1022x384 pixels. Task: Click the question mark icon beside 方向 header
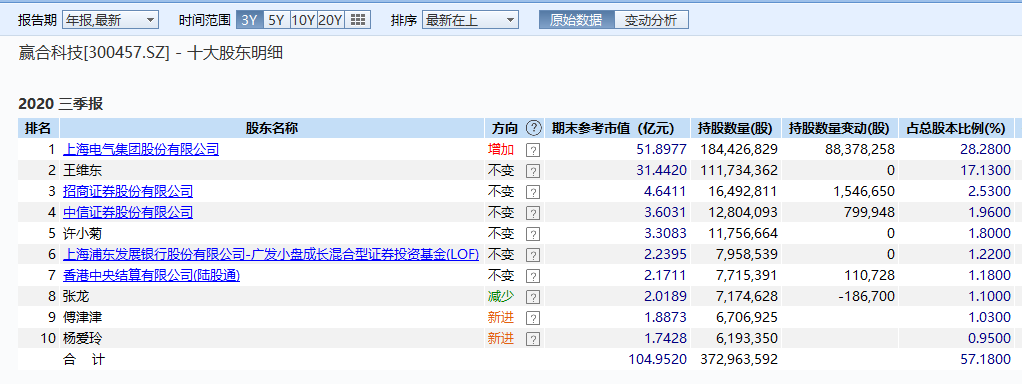click(534, 128)
